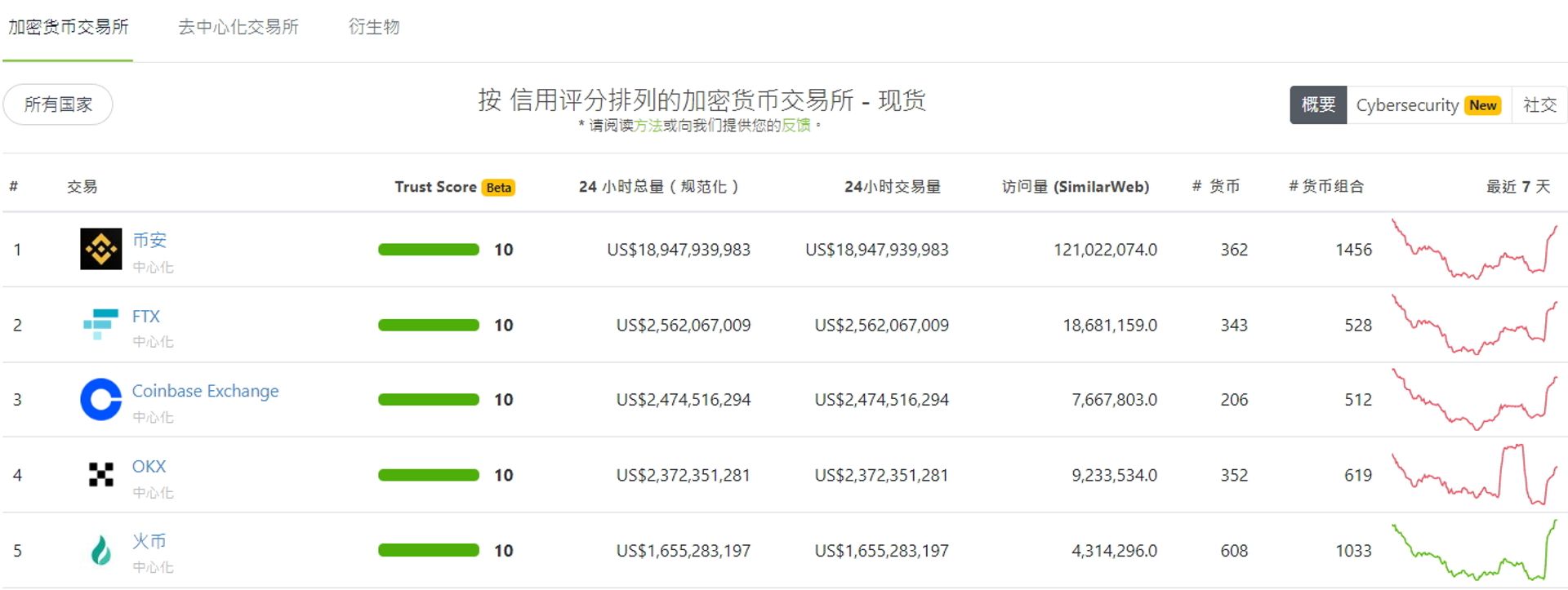Screen dimensions: 1568x590
Task: Click 火币 green 7-day sparkline chart
Action: [x=1475, y=550]
